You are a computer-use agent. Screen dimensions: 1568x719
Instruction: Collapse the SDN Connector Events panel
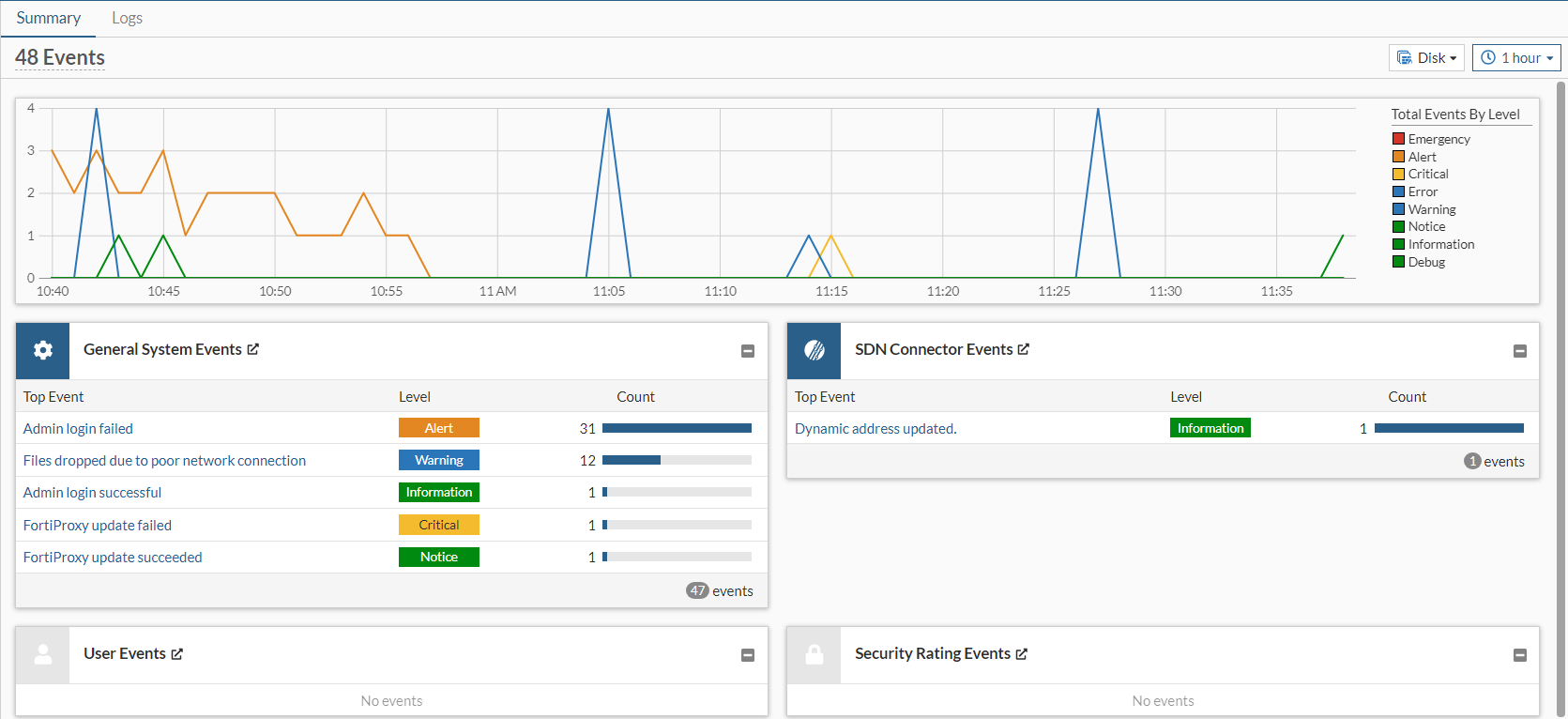[x=1519, y=351]
